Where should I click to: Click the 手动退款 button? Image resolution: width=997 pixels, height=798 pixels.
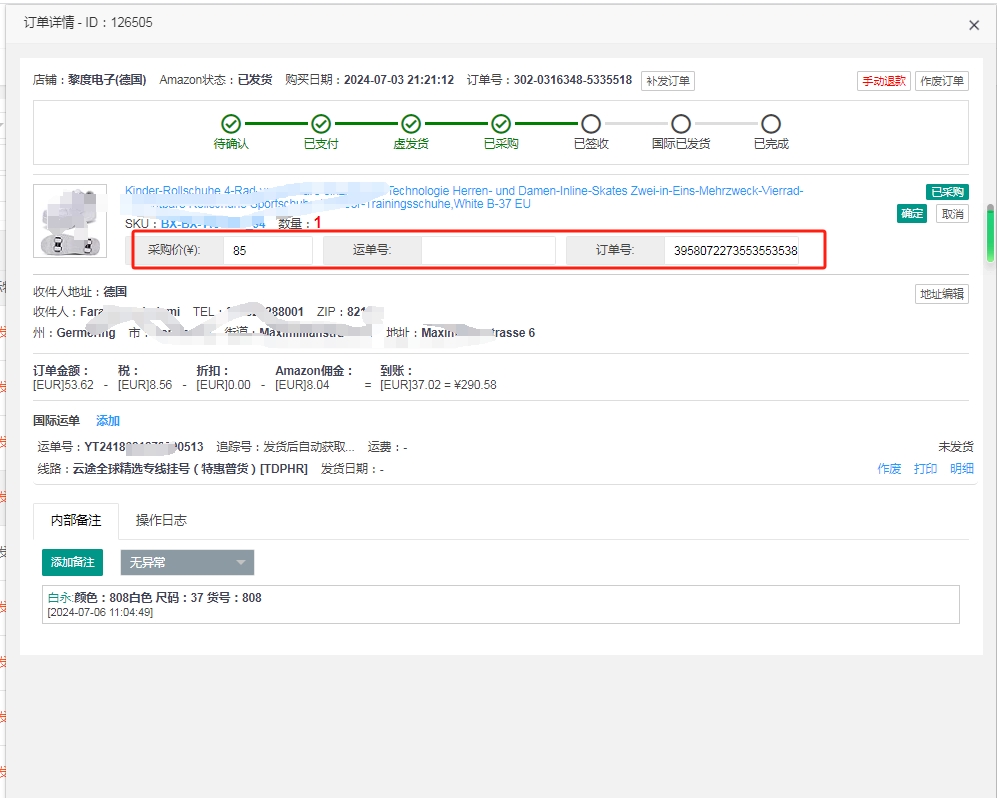883,81
